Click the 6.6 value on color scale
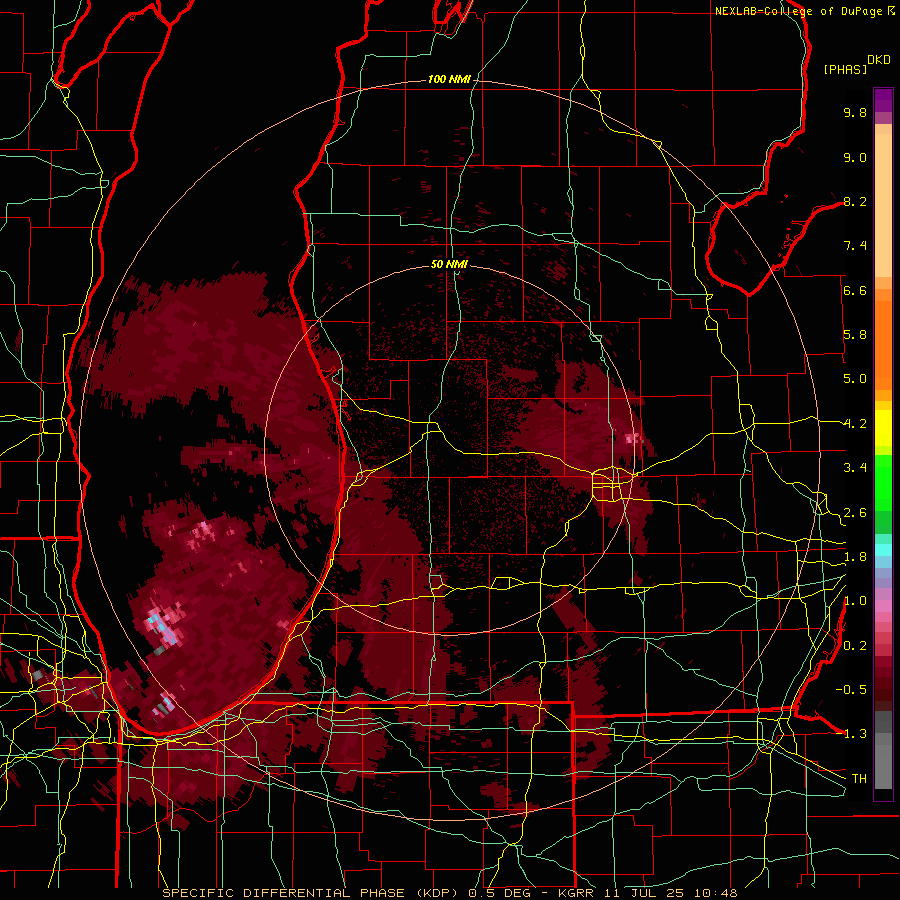This screenshot has width=900, height=900. [x=855, y=290]
